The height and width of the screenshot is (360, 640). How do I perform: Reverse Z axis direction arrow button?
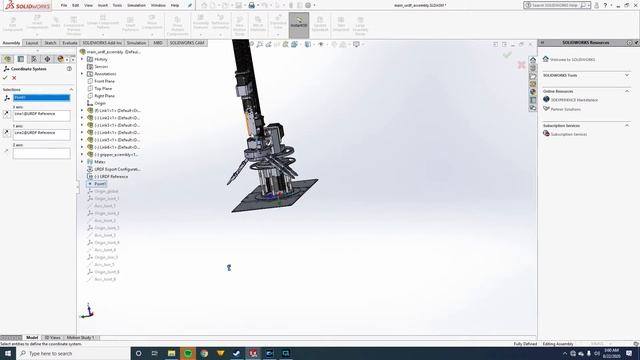coord(7,151)
